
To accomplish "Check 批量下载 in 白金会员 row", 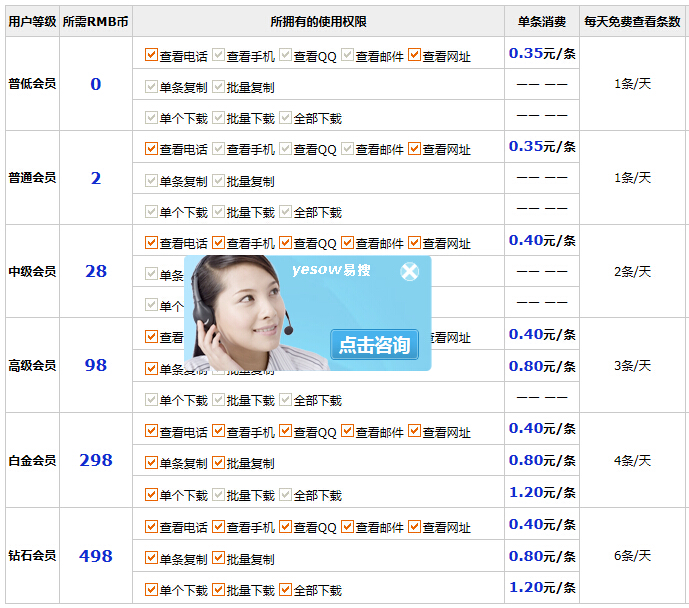I will [x=219, y=495].
